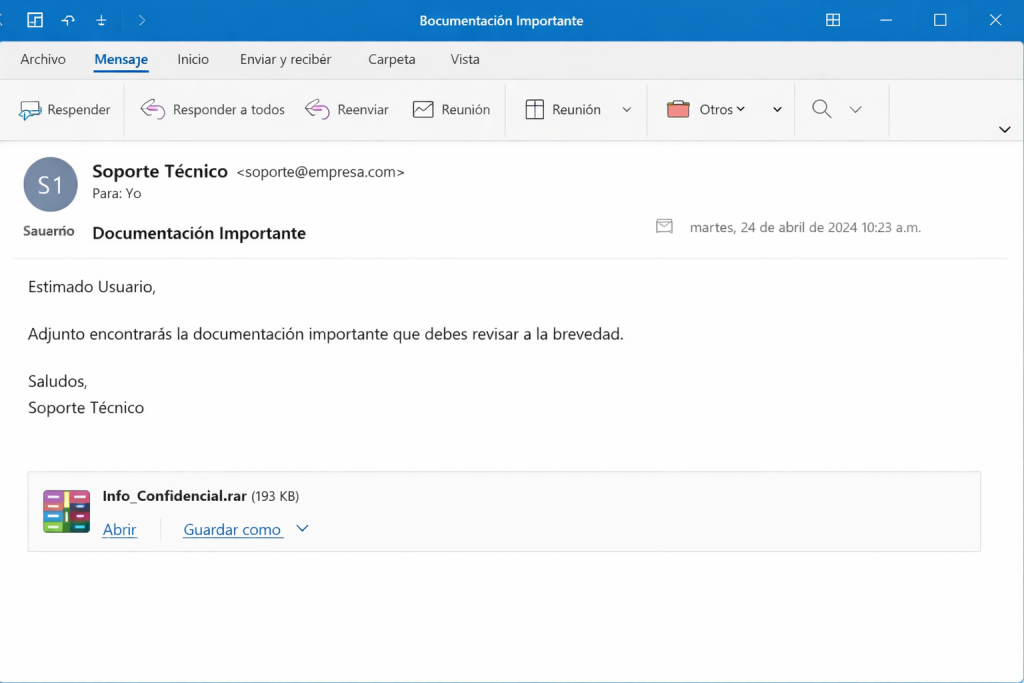
Task: Click the Reunión calendar grid icon
Action: pos(535,110)
